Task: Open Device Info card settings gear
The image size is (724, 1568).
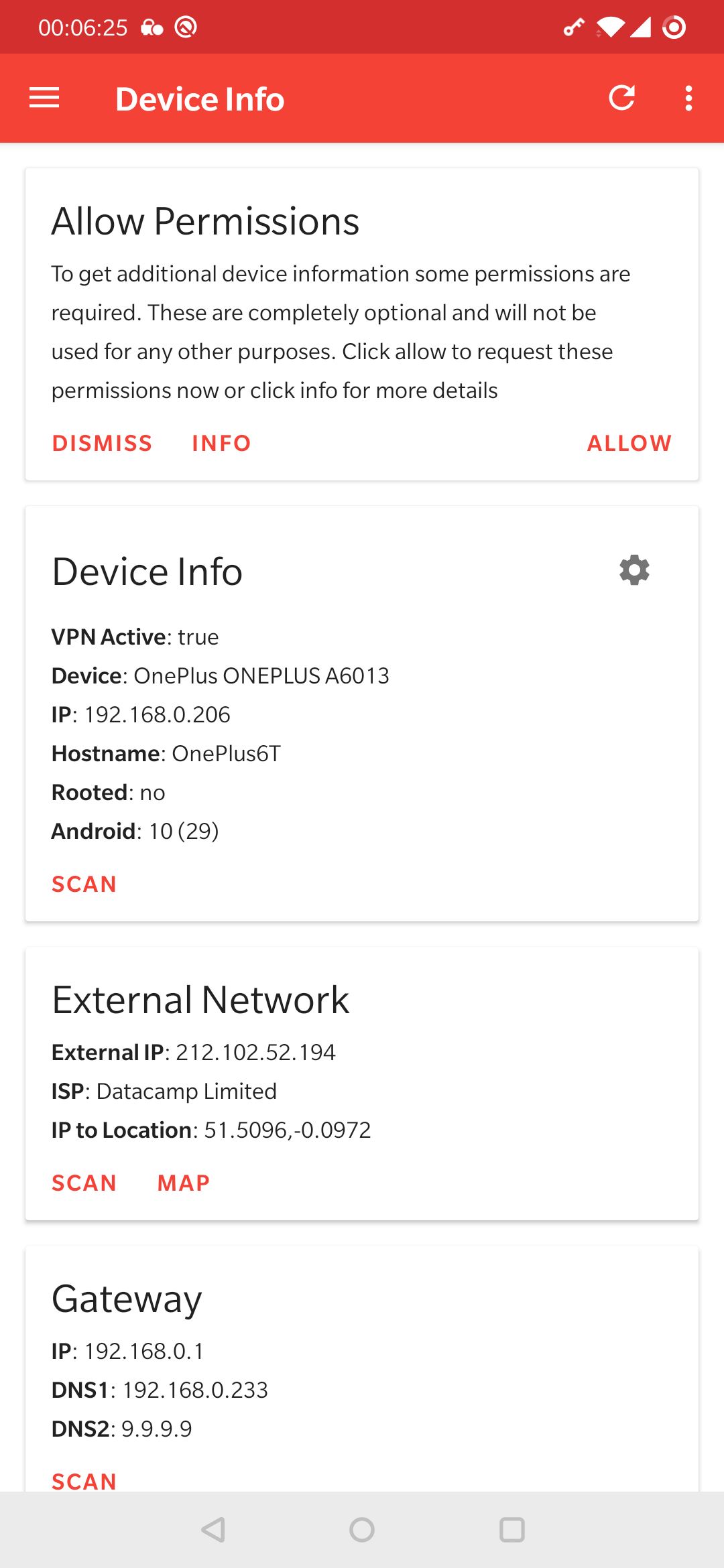Action: [x=634, y=570]
